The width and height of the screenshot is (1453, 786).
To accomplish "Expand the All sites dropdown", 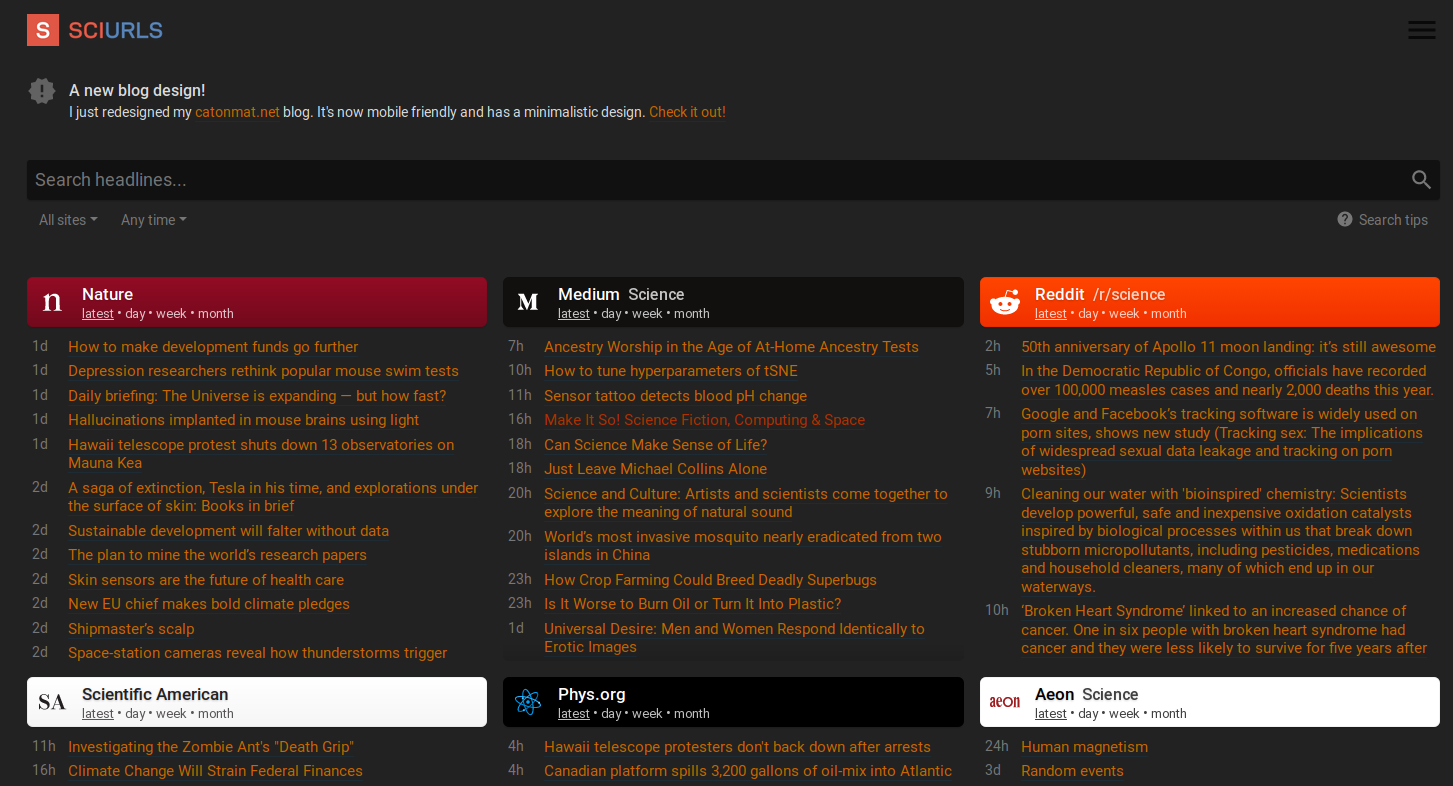I will click(68, 220).
